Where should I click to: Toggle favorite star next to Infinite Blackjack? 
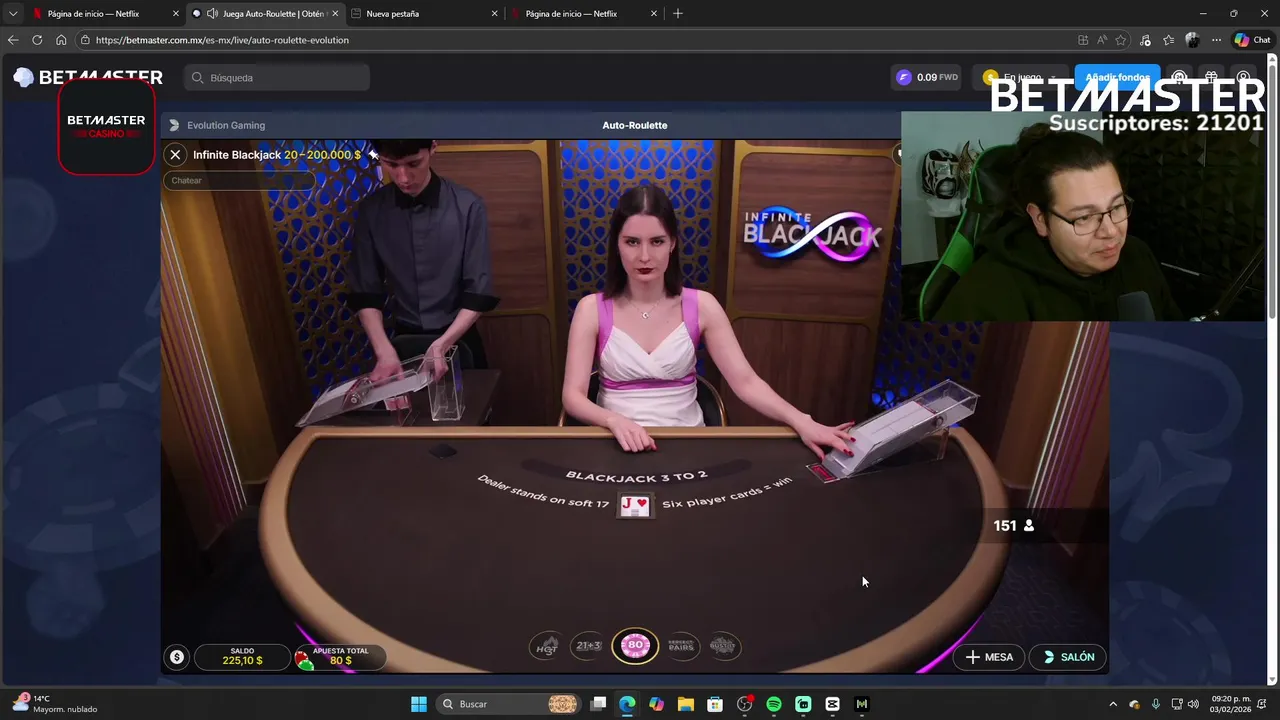(x=373, y=155)
